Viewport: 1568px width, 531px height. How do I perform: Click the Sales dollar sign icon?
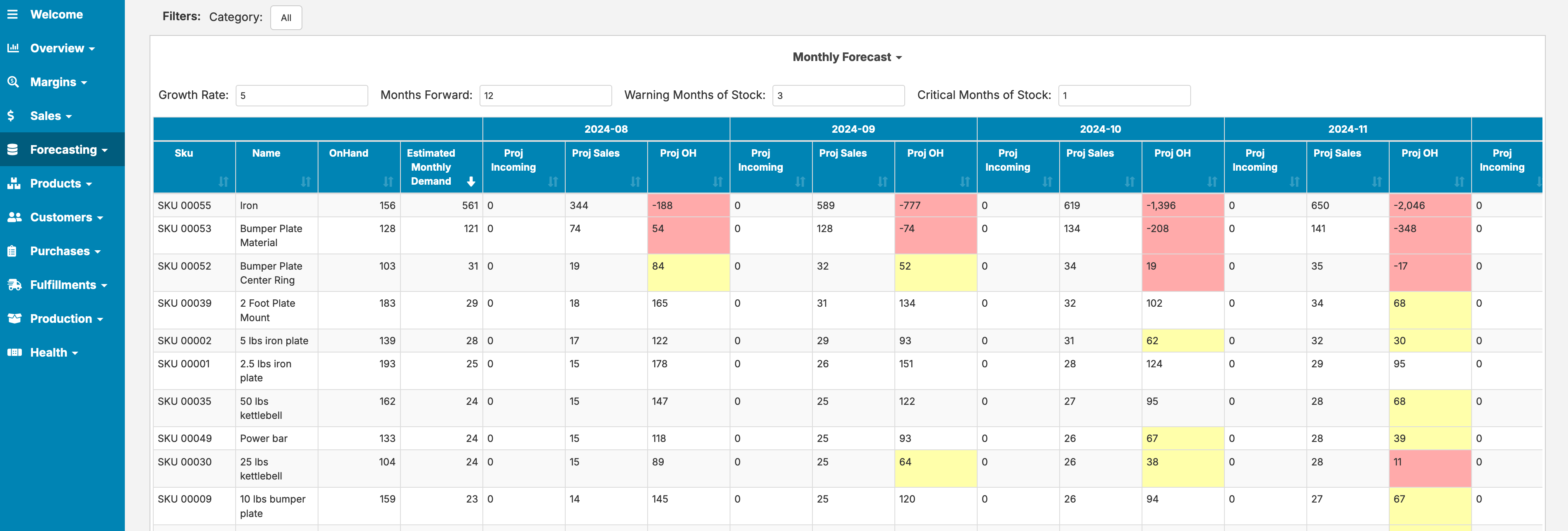[11, 116]
